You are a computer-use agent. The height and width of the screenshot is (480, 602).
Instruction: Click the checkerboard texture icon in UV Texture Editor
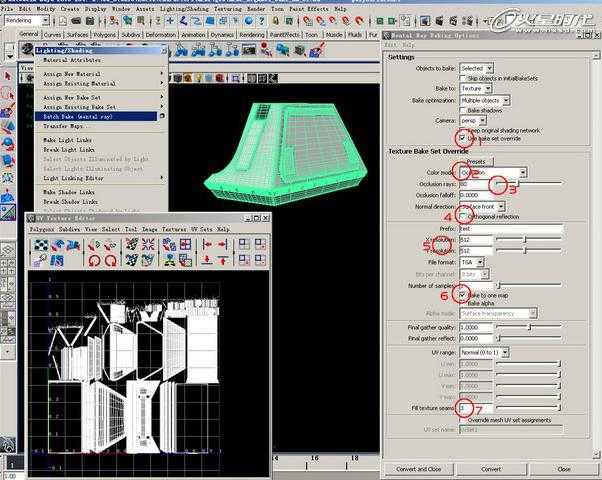click(41, 245)
